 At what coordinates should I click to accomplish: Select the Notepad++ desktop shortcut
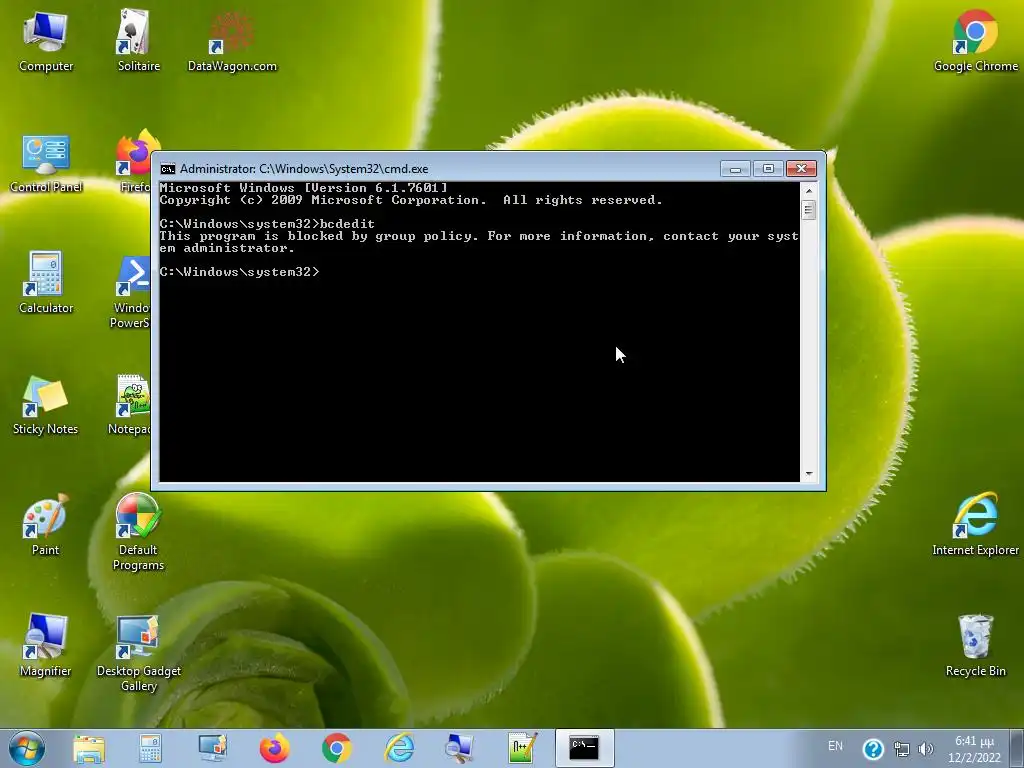tap(131, 405)
